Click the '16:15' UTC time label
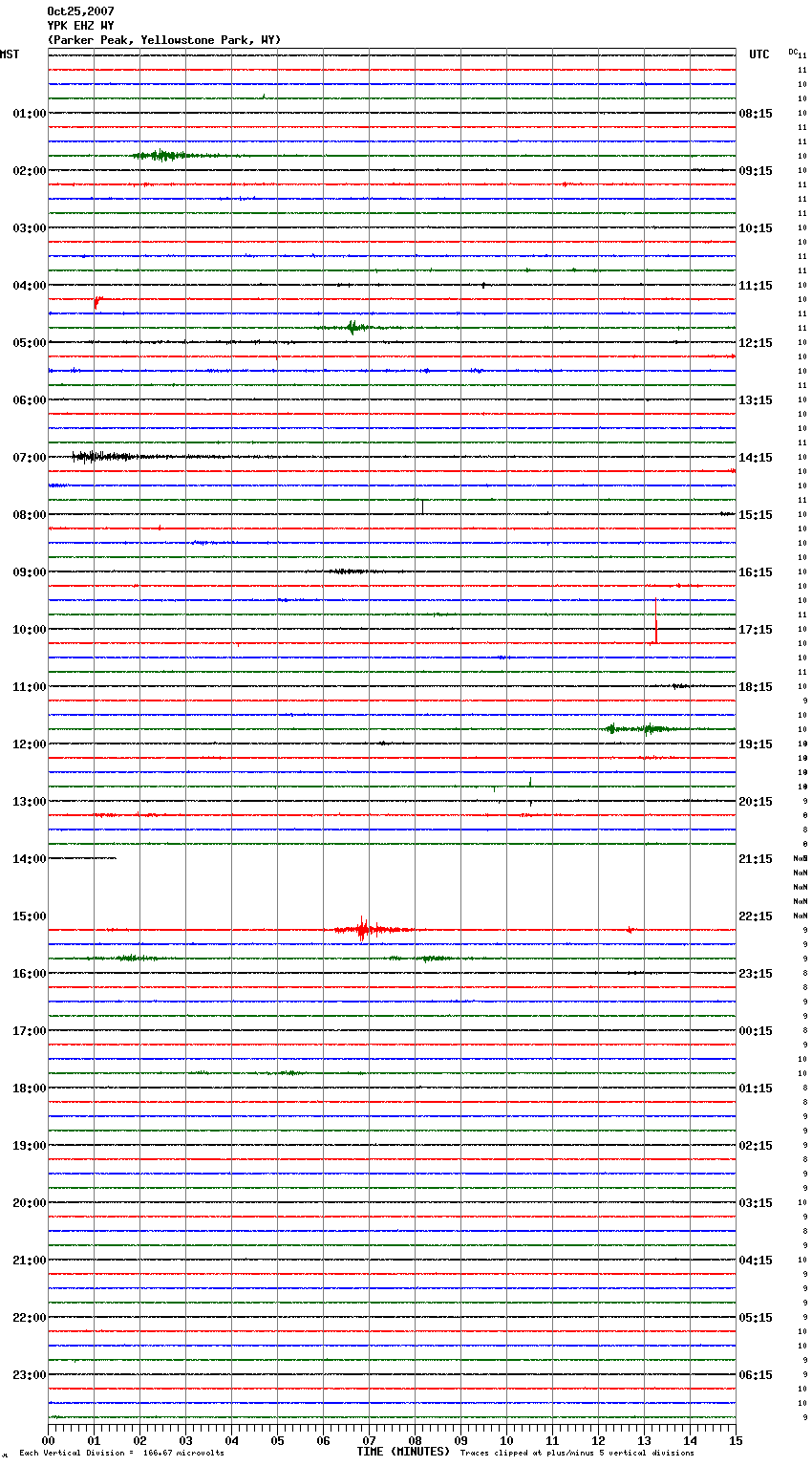Screen dimensions: 812x1466 pos(756,572)
